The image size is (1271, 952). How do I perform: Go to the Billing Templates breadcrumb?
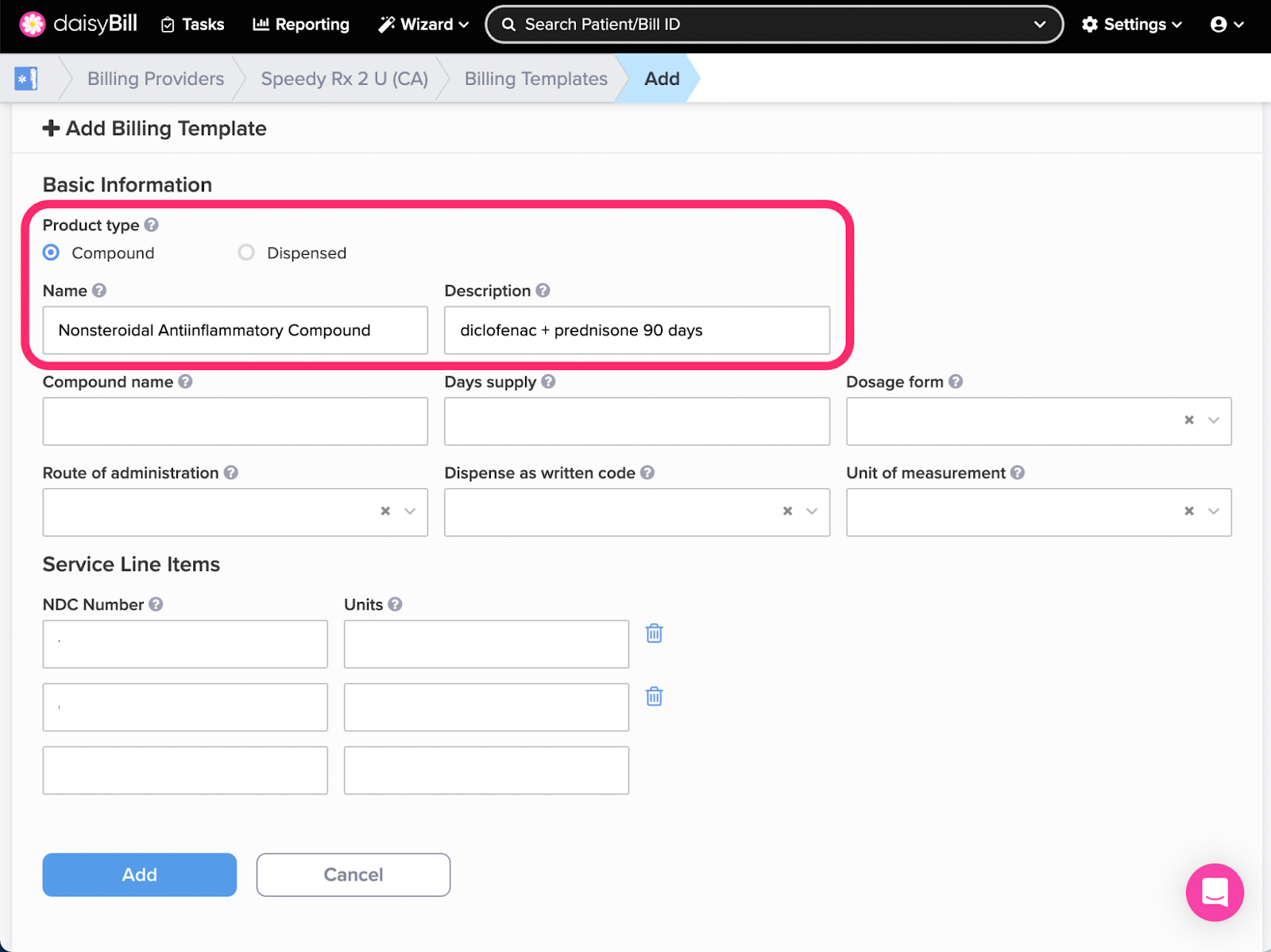click(535, 79)
